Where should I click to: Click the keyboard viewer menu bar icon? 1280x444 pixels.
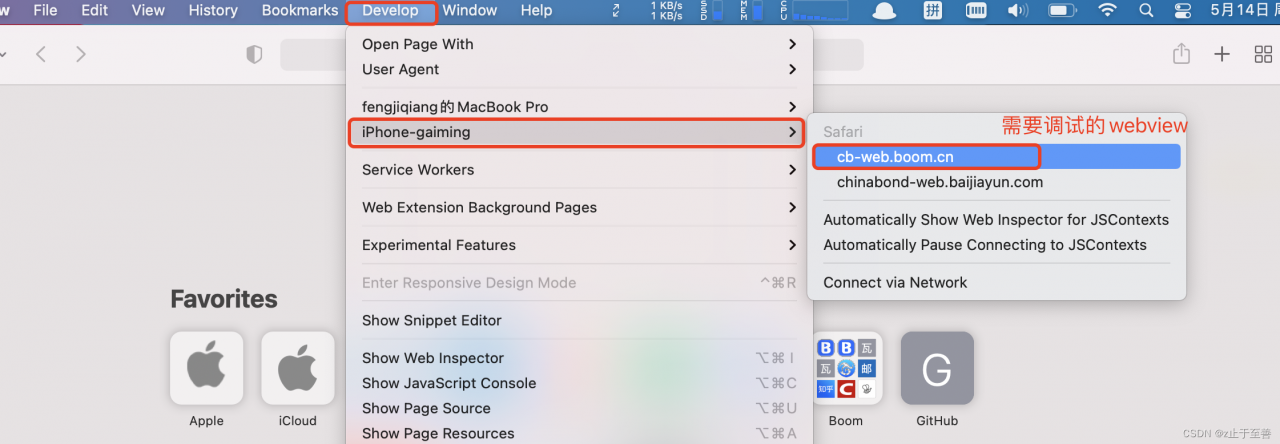pos(976,11)
